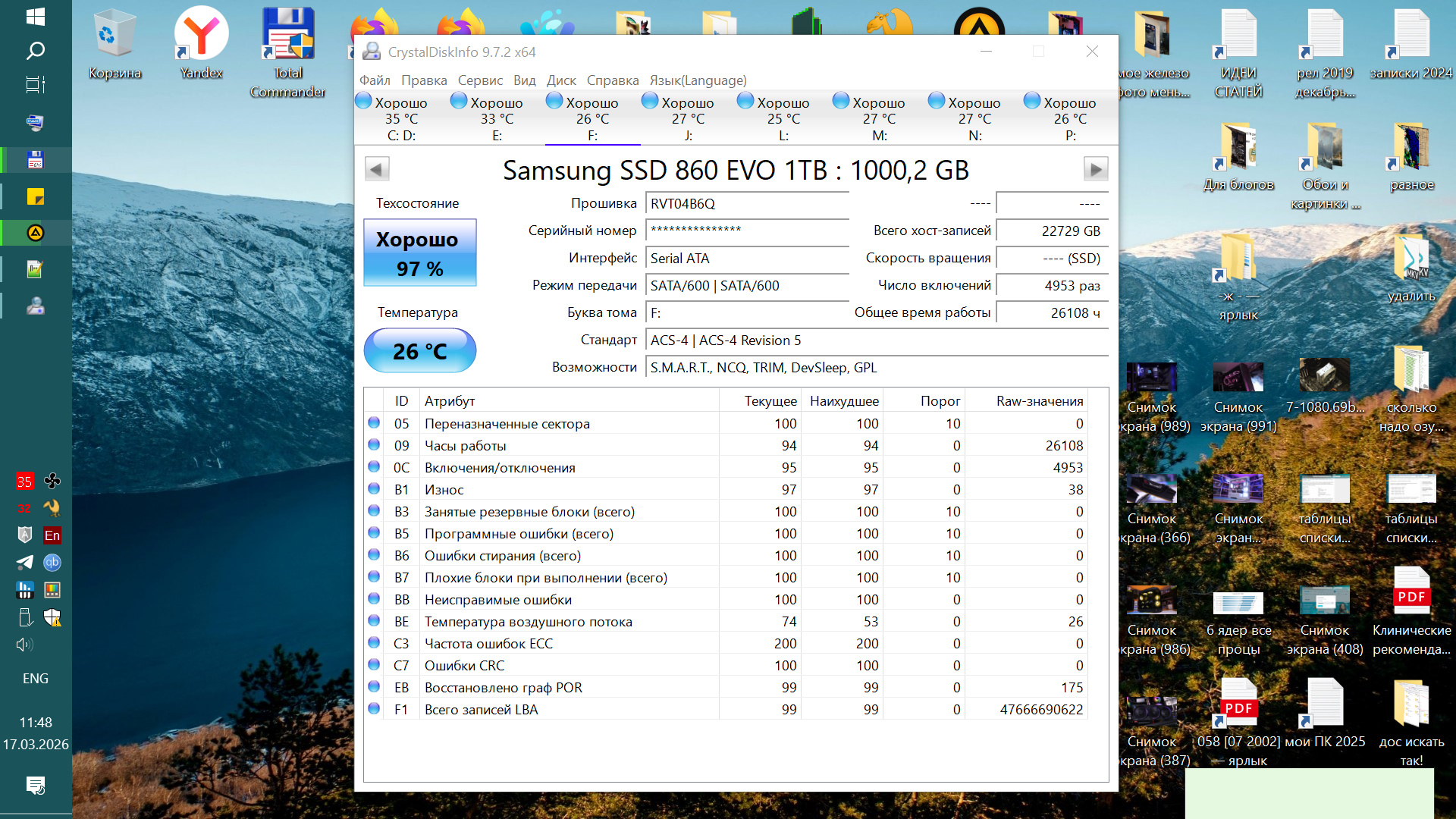
Task: Click the blue status icon for P: drive
Action: point(1031,101)
